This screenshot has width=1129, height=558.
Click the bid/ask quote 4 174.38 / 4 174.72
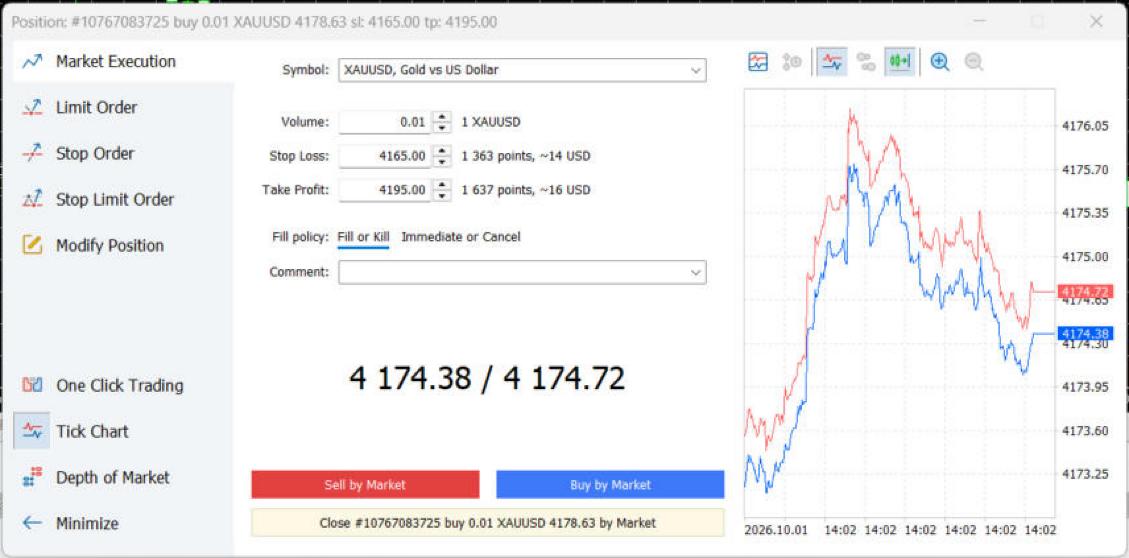click(487, 378)
